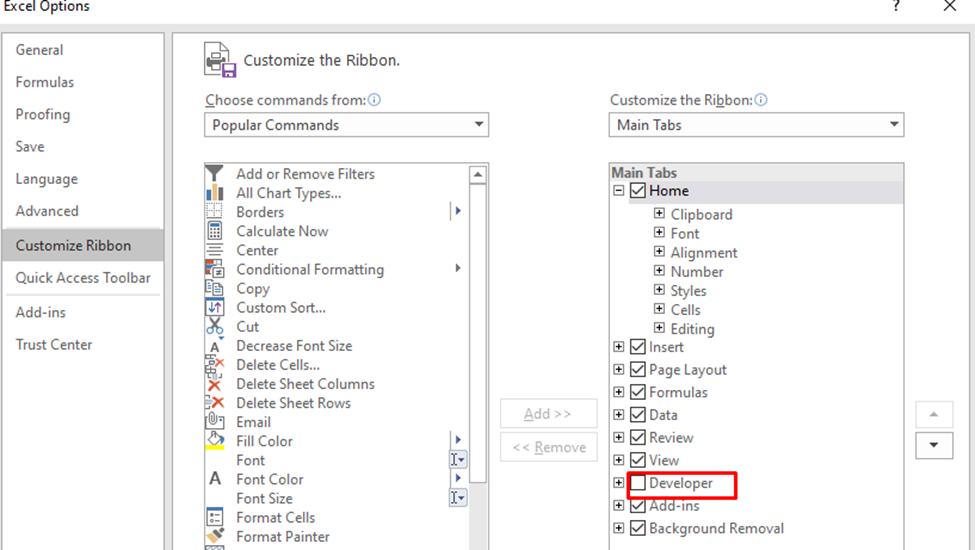Open the Main Tabs dropdown
Viewport: 975px width, 550px height.
click(756, 124)
